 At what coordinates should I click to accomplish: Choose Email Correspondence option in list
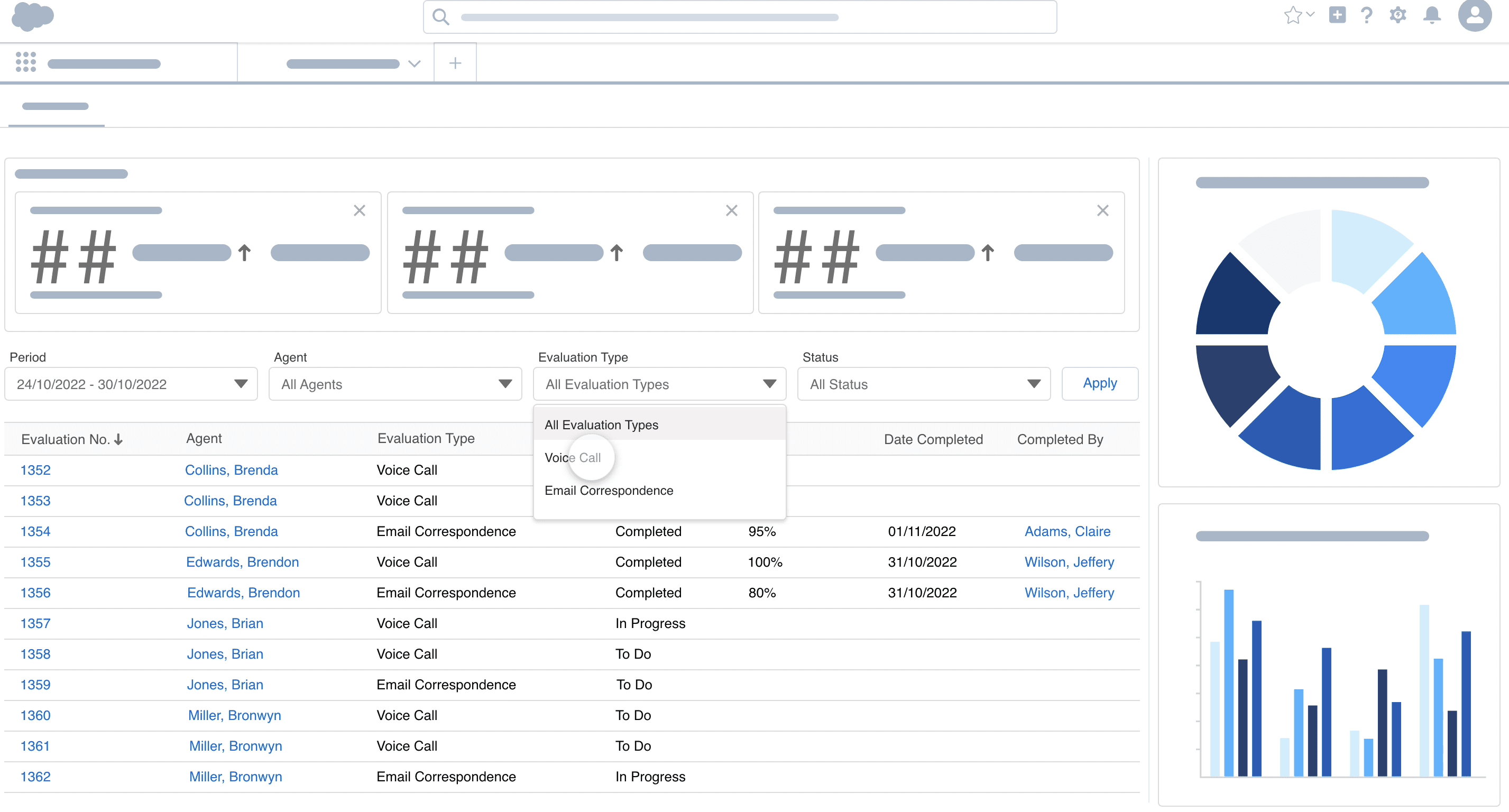[x=609, y=491]
